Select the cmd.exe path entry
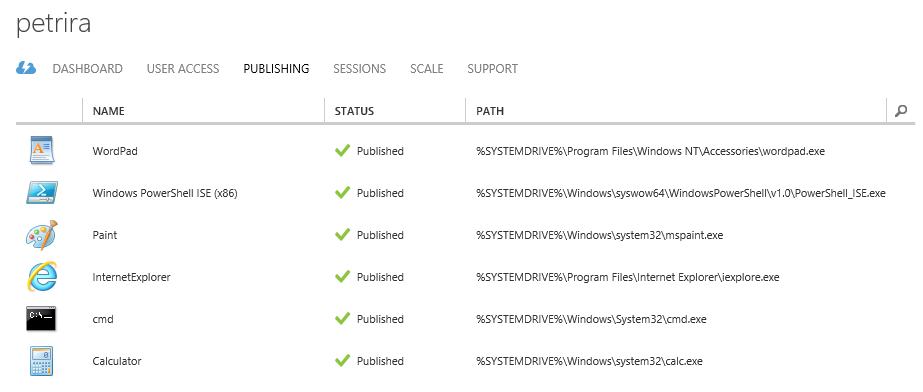 (x=592, y=319)
